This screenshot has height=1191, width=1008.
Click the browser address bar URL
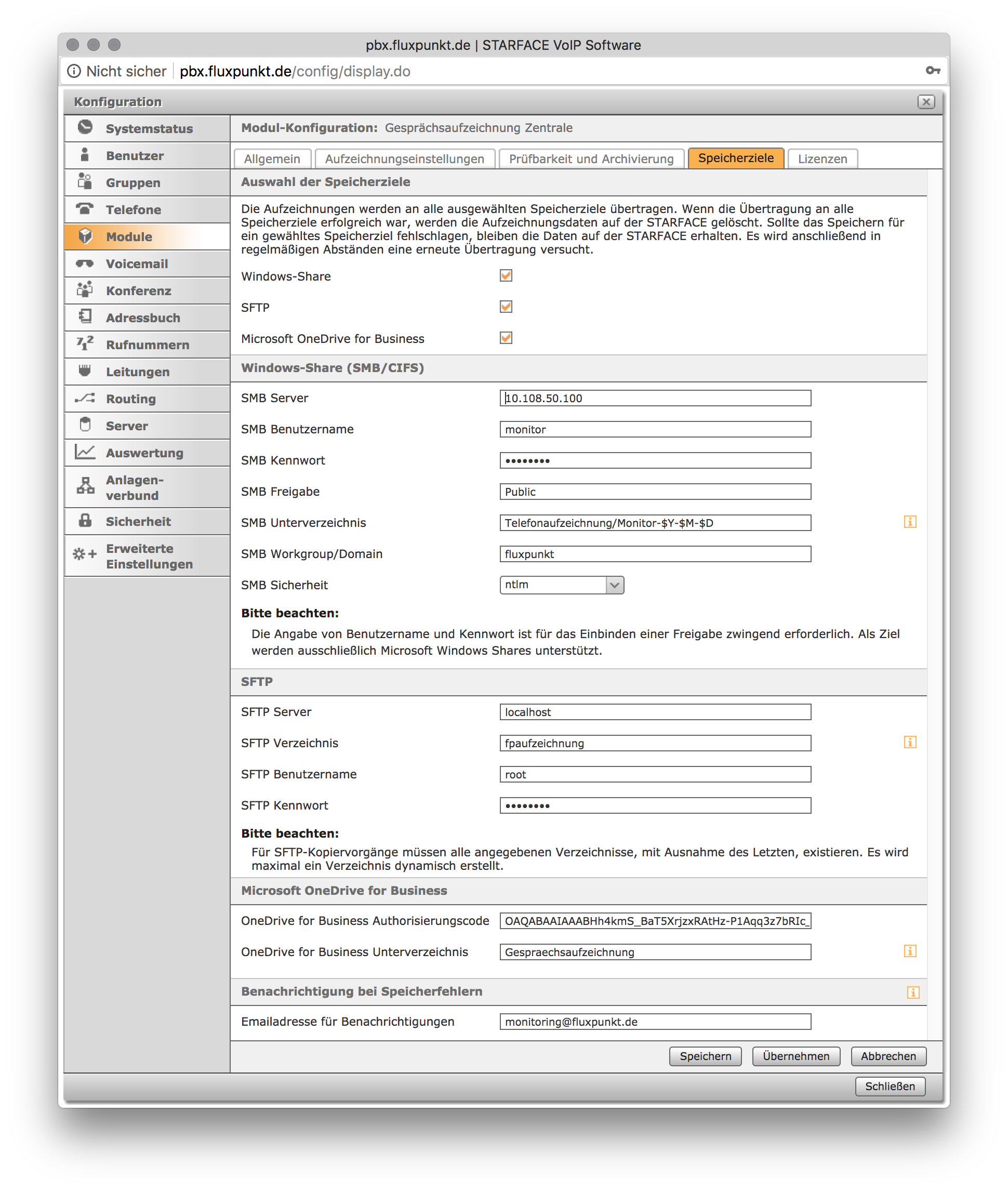pos(295,71)
